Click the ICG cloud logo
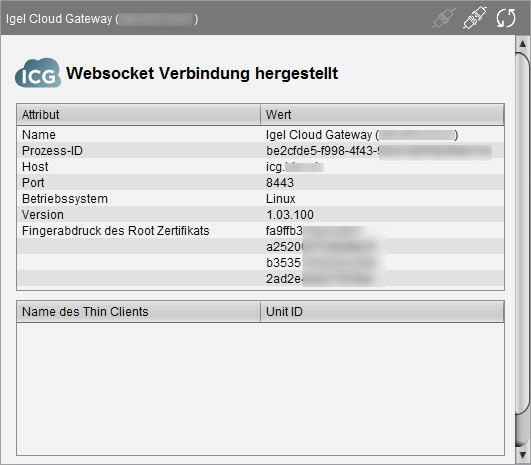Screen dimensions: 531x465 38,72
